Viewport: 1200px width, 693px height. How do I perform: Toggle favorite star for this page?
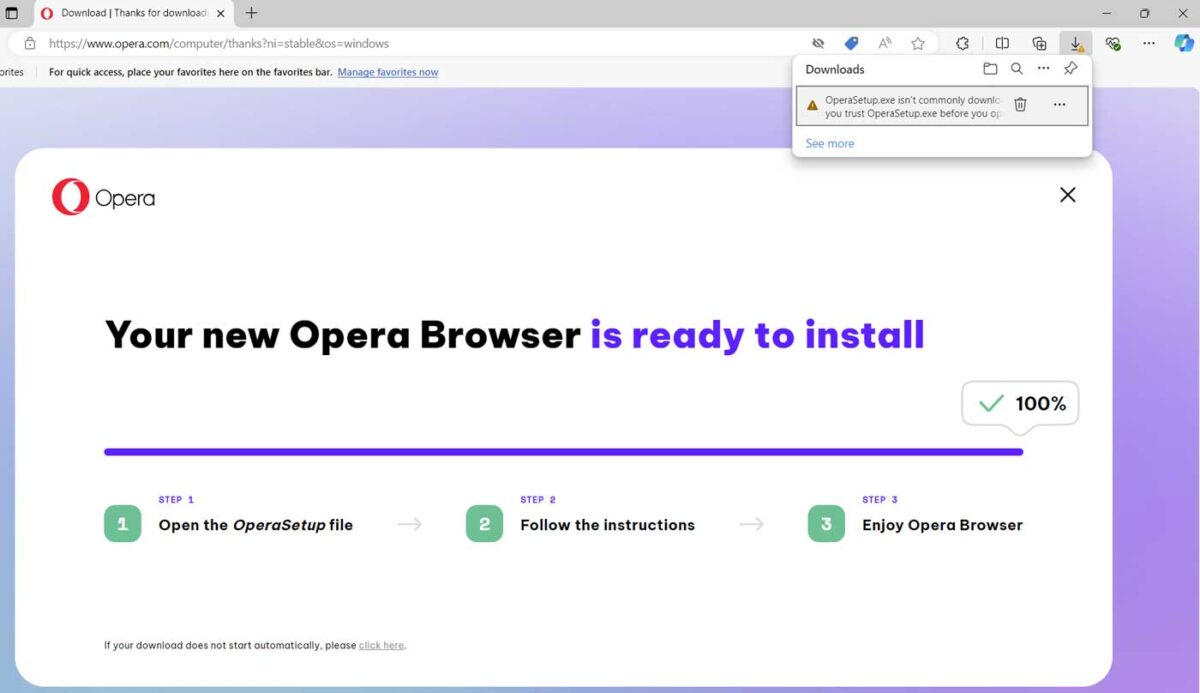(x=917, y=43)
